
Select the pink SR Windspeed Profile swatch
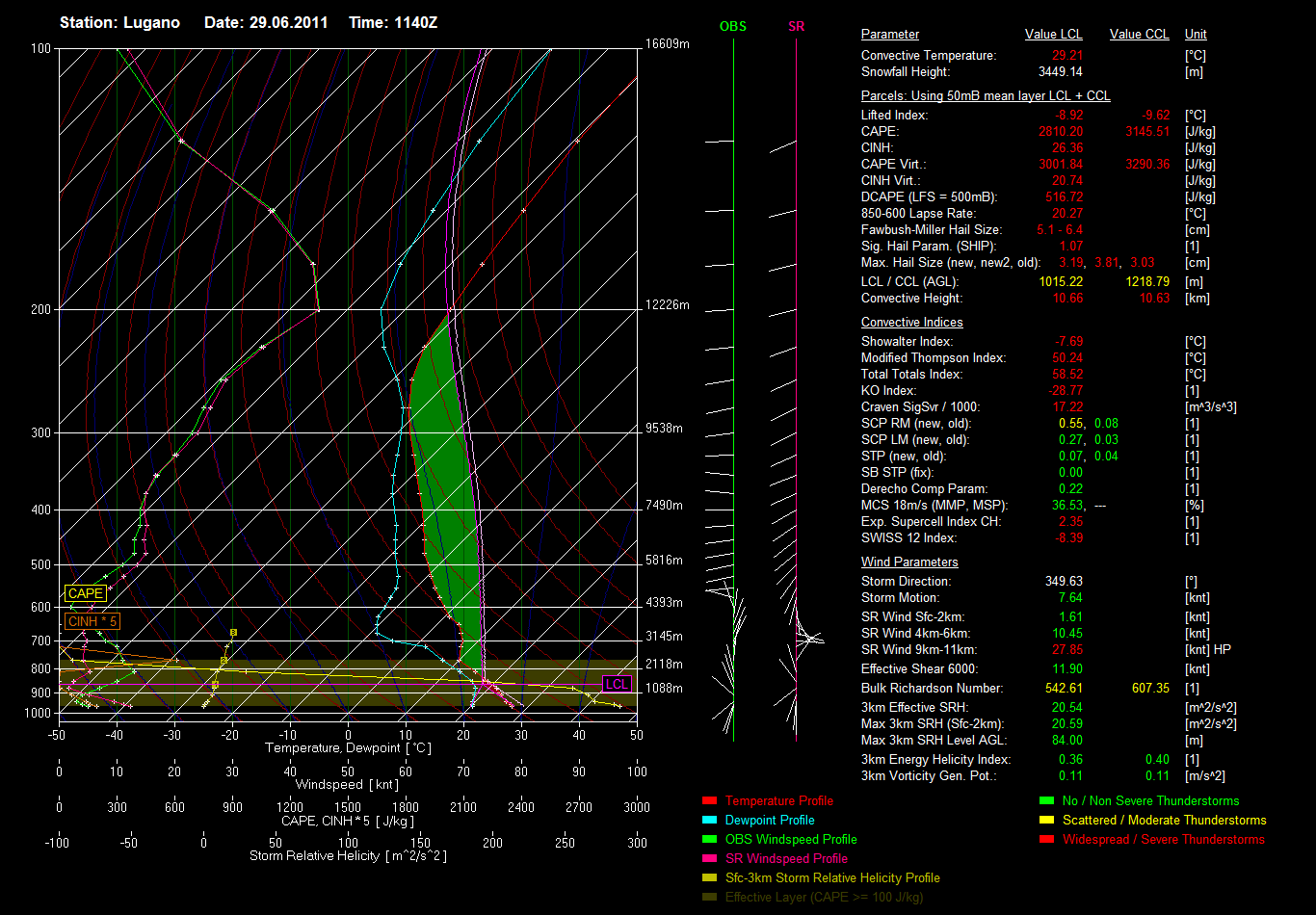(x=710, y=859)
